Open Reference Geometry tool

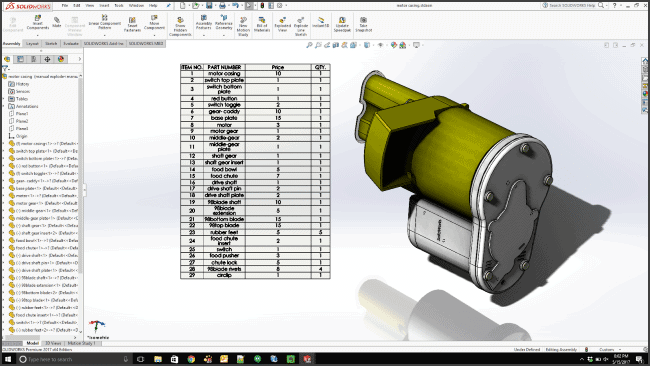point(224,22)
